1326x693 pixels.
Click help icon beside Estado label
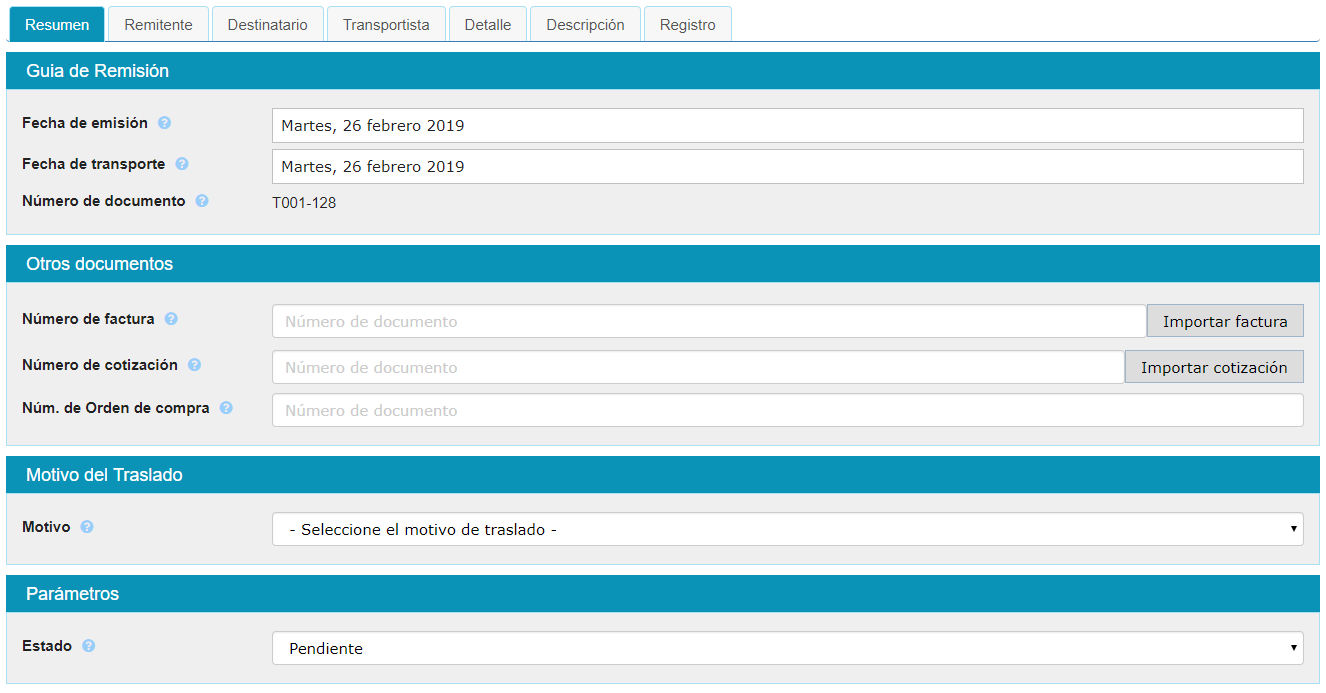click(x=89, y=646)
